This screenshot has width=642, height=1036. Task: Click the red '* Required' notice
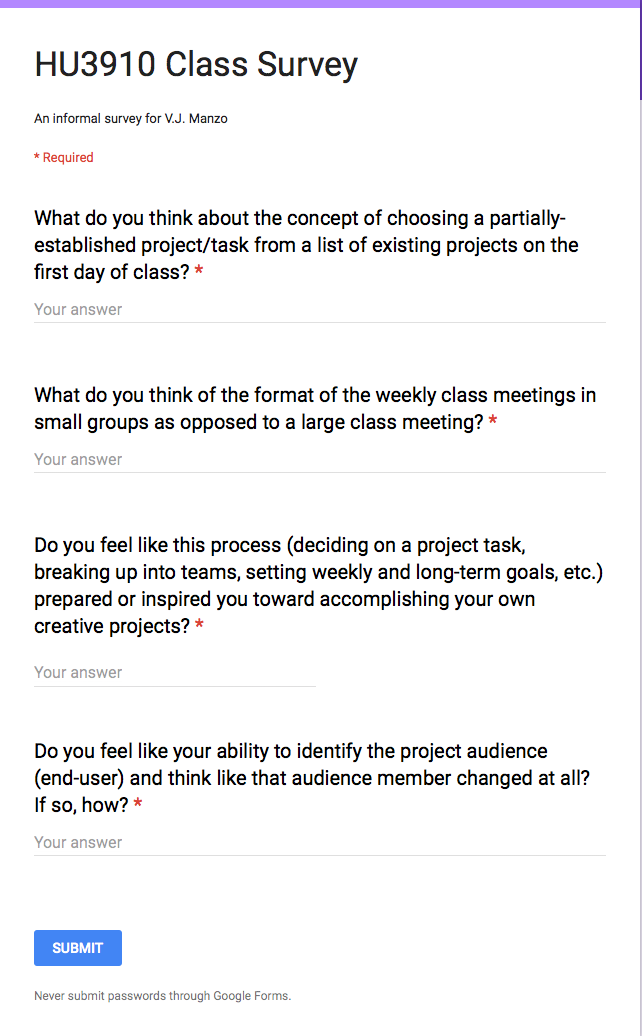[64, 157]
